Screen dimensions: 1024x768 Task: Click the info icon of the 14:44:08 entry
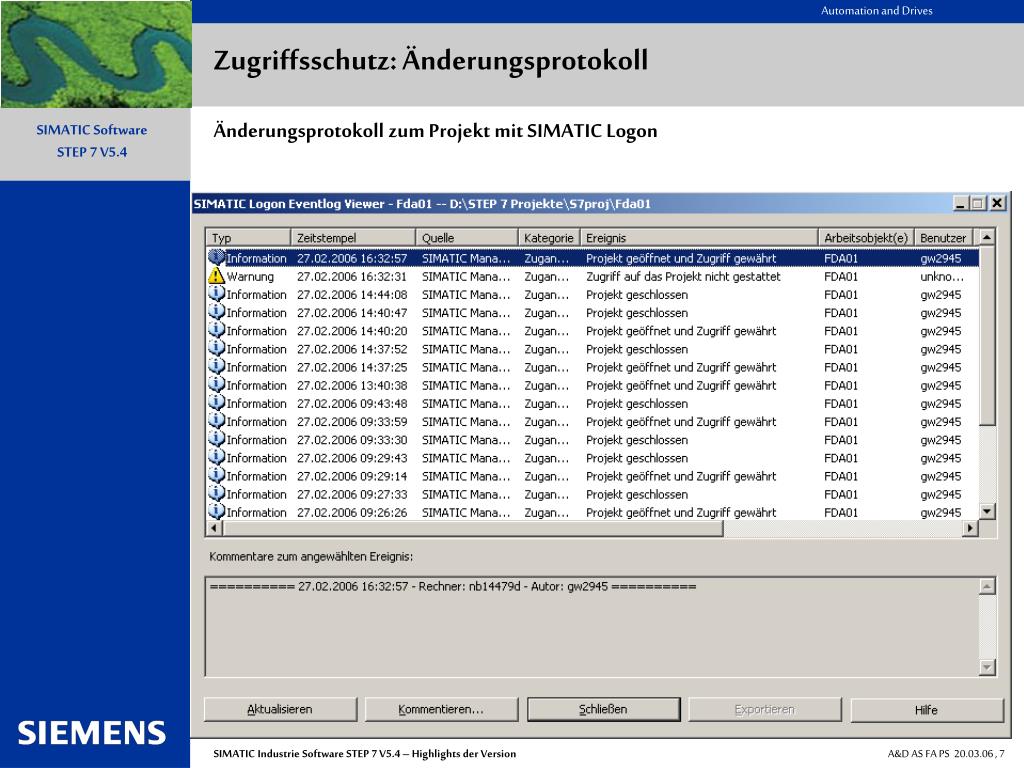217,295
